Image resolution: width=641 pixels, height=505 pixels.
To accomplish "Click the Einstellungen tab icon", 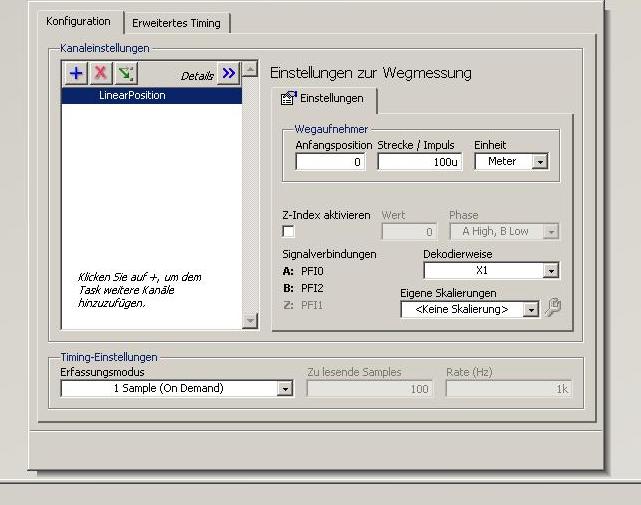I will coord(288,99).
